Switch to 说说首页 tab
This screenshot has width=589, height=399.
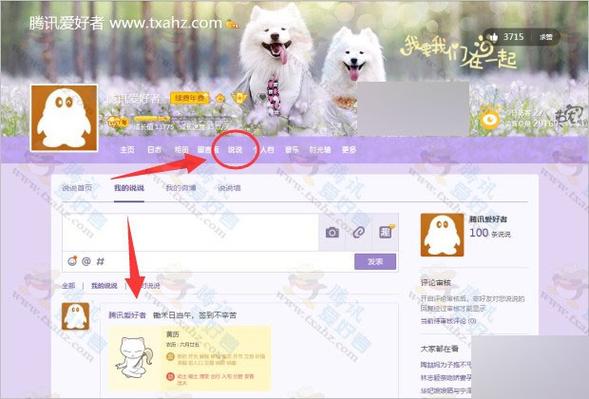77,188
